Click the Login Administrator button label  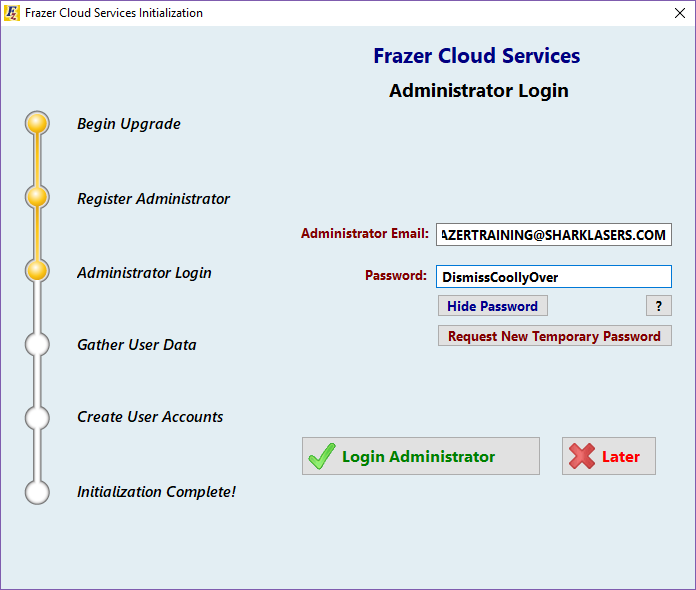click(419, 456)
